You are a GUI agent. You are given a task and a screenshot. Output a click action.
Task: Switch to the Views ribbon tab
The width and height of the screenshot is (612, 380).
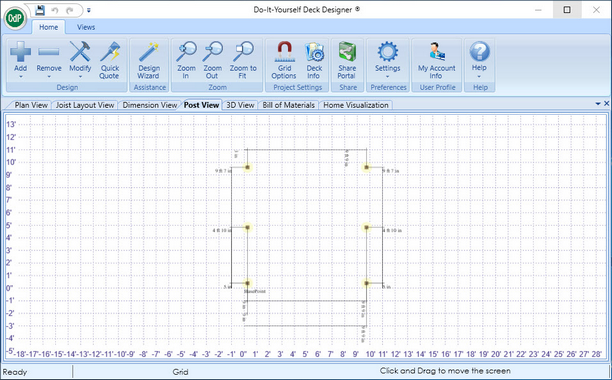point(86,27)
